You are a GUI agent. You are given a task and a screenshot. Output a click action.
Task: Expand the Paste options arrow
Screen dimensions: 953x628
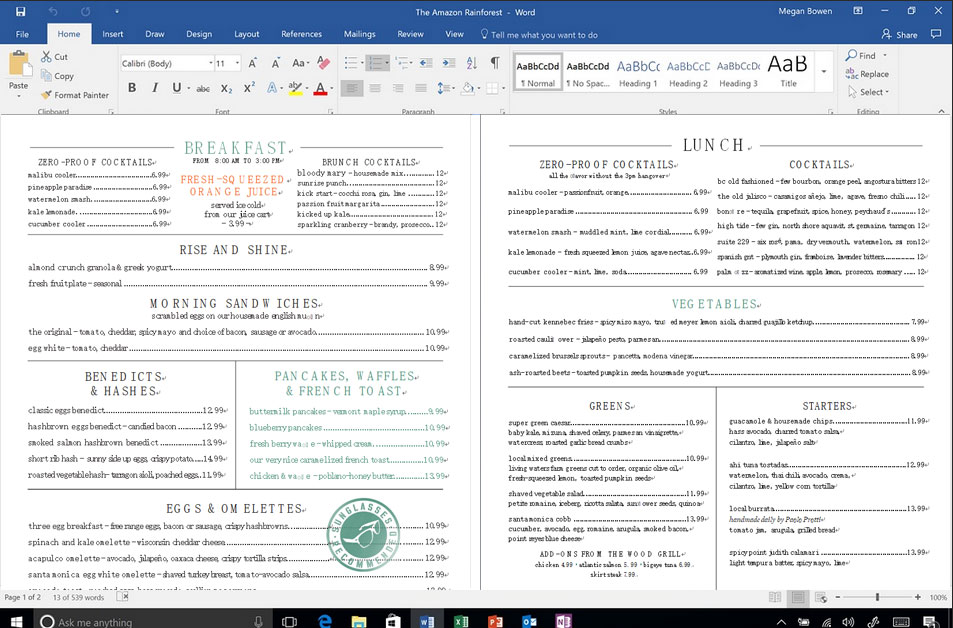pyautogui.click(x=18, y=95)
